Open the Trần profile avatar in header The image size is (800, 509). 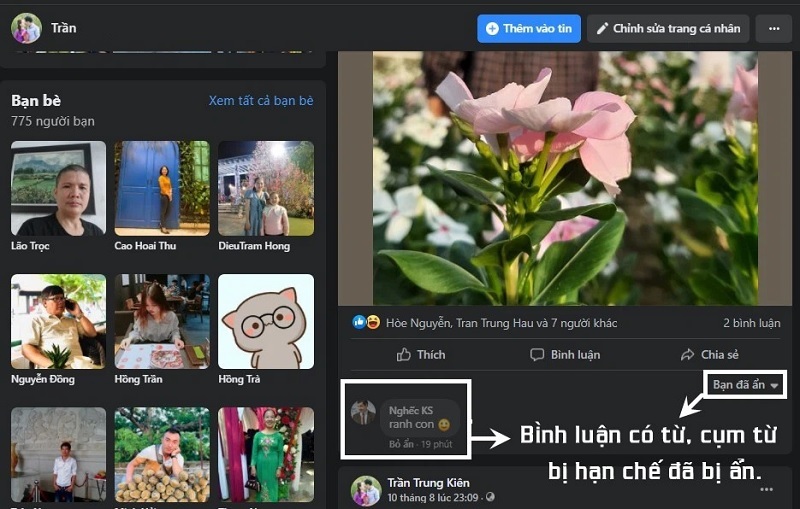[26, 28]
